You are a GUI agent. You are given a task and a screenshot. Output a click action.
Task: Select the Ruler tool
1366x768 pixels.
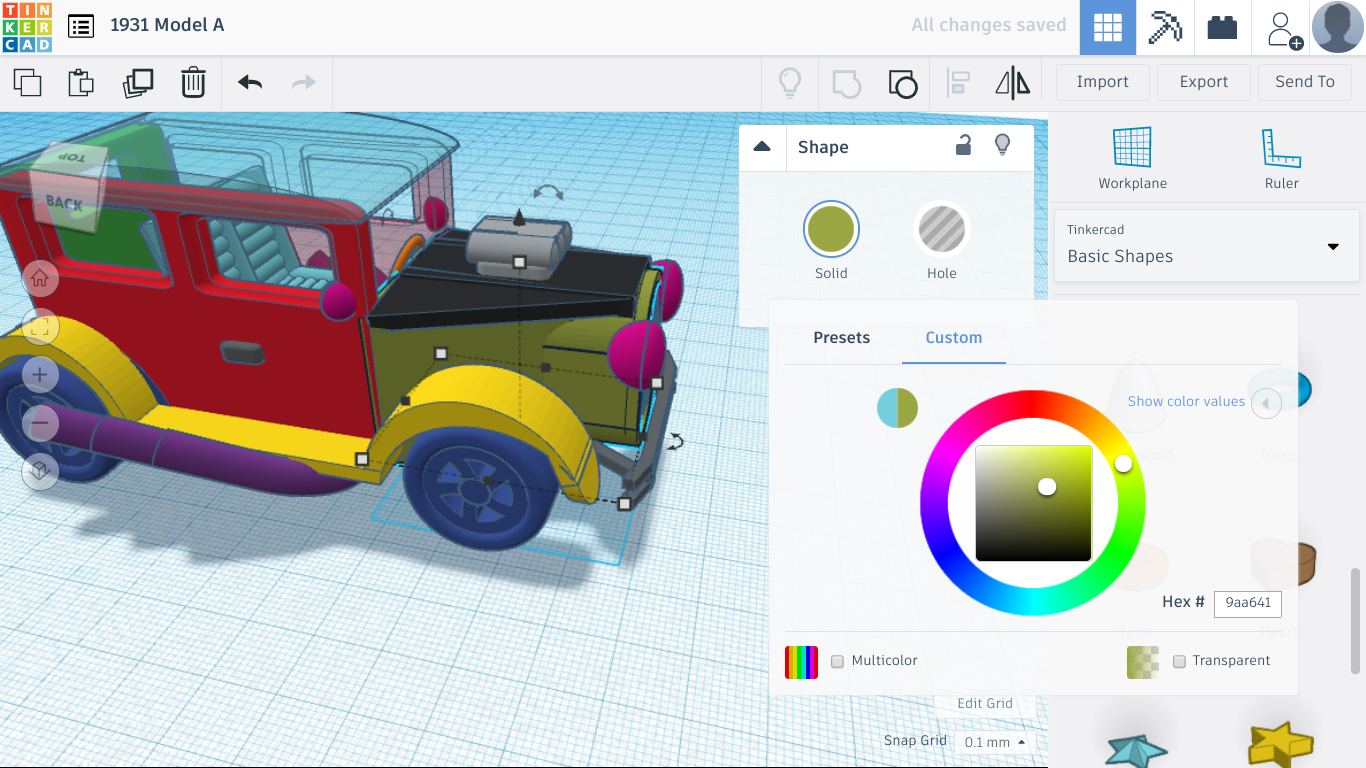1281,156
